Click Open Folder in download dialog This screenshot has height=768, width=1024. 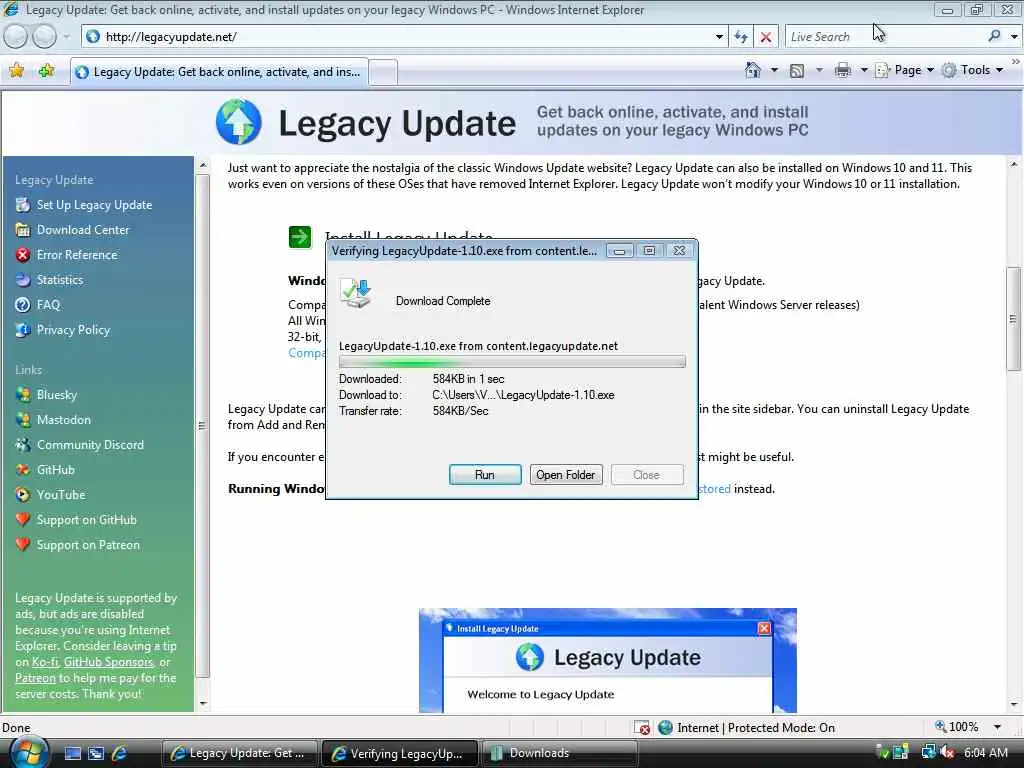566,475
